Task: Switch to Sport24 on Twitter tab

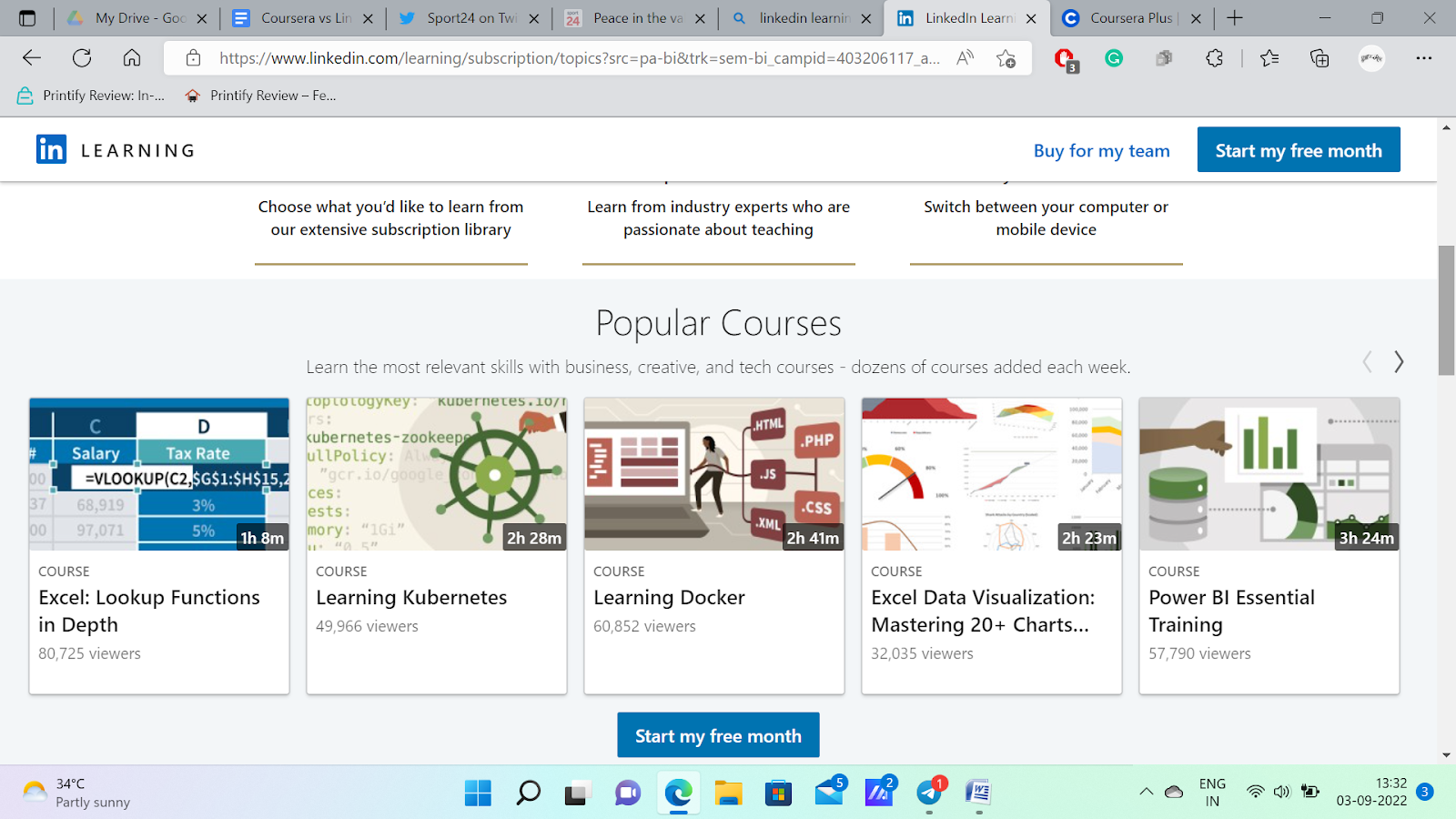Action: click(x=469, y=18)
